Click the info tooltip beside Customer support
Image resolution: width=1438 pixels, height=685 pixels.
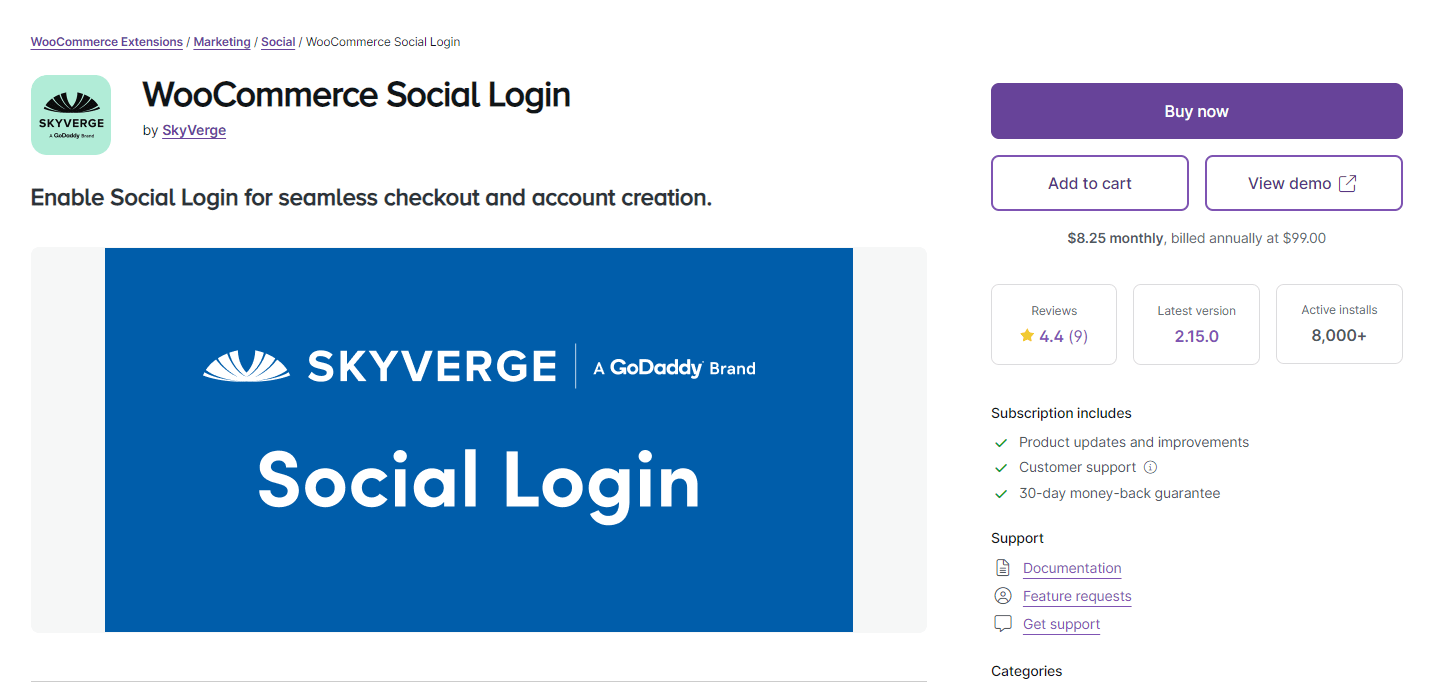click(x=1150, y=466)
